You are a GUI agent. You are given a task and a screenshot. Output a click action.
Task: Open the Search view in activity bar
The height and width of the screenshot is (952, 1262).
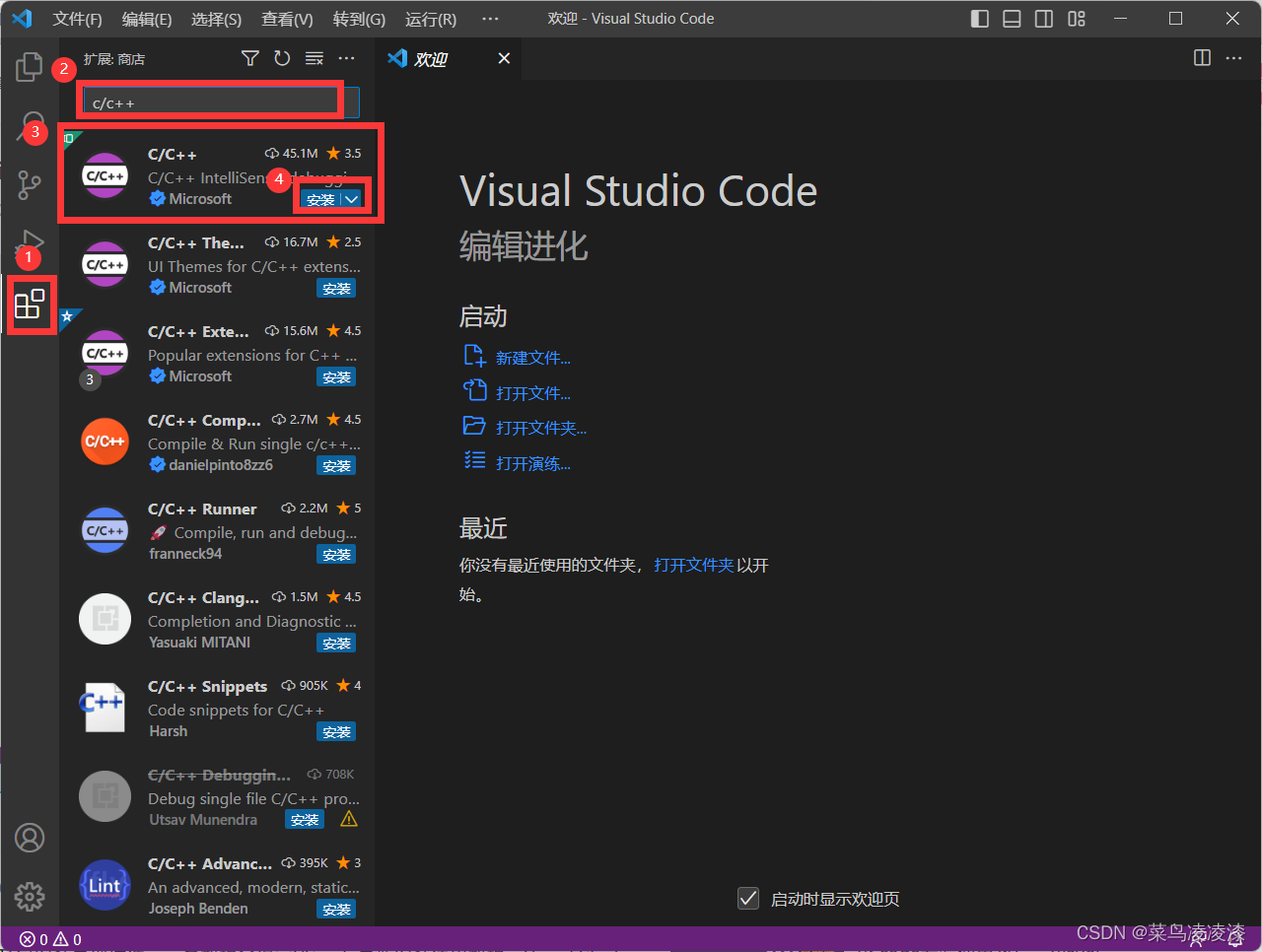click(x=33, y=125)
